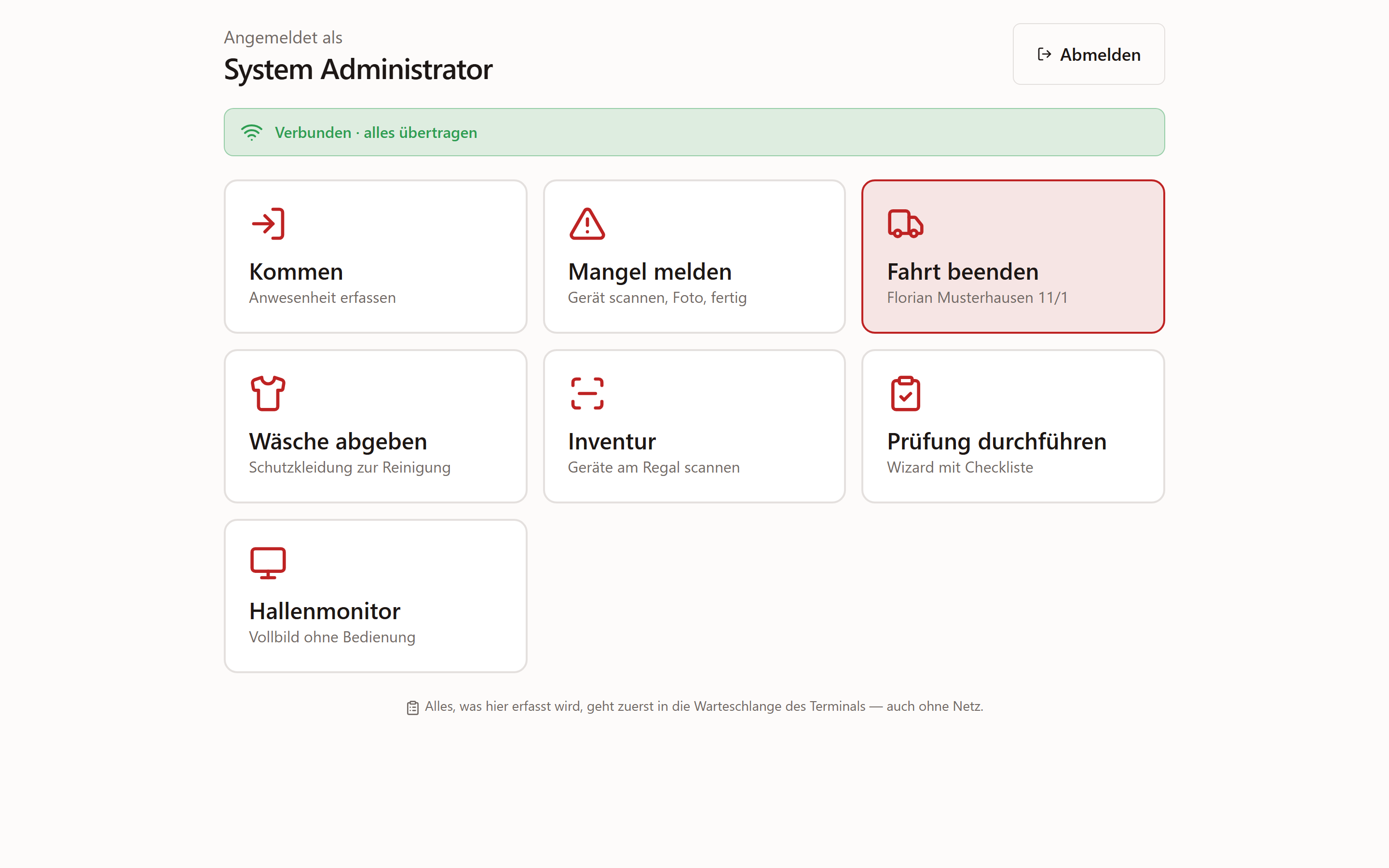Click the Florian Musterhausen 11/1 subtitle

point(977,298)
